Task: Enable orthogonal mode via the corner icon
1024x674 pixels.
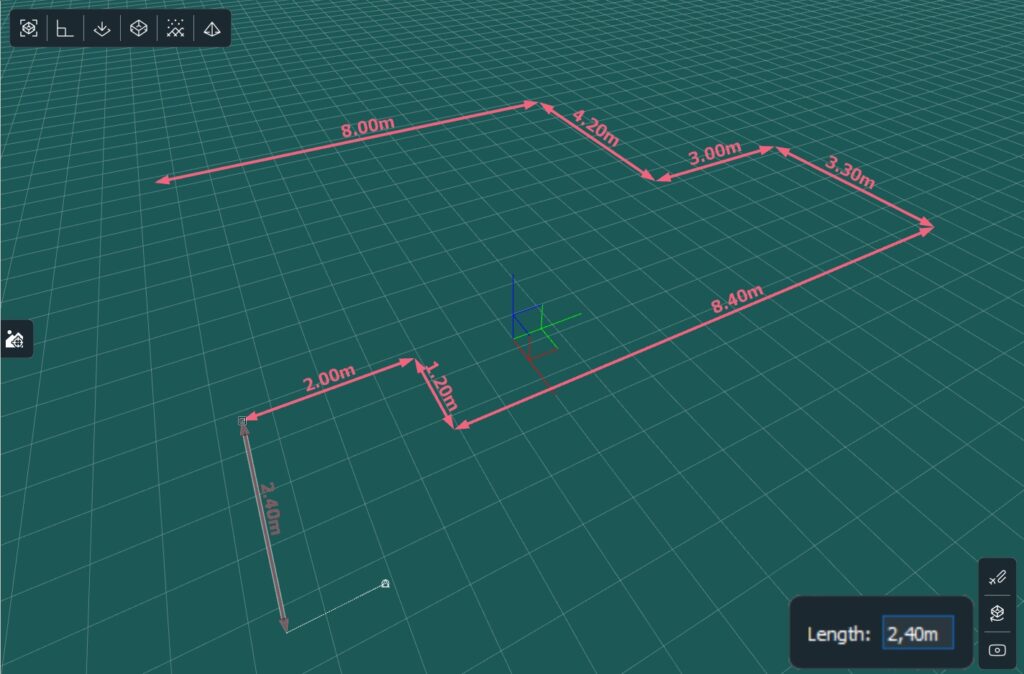Action: [64, 28]
